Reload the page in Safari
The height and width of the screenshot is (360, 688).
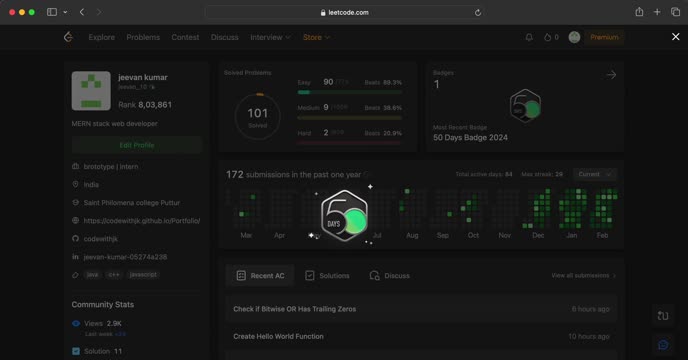tap(478, 13)
